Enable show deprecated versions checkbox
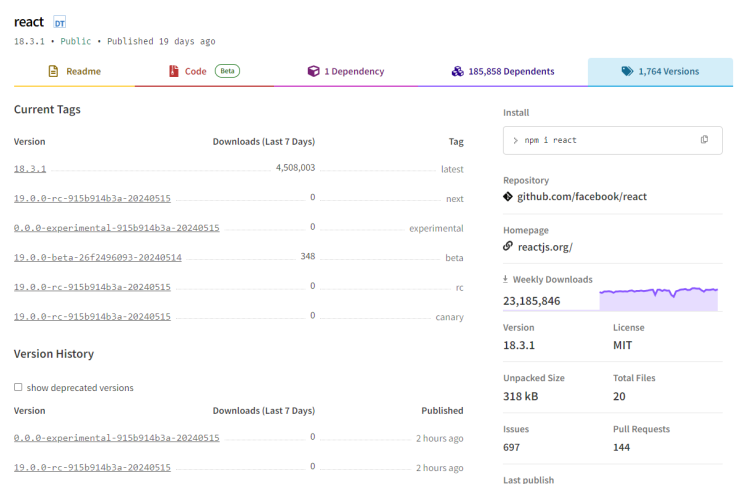Viewport: 743px width, 484px height. coord(18,387)
